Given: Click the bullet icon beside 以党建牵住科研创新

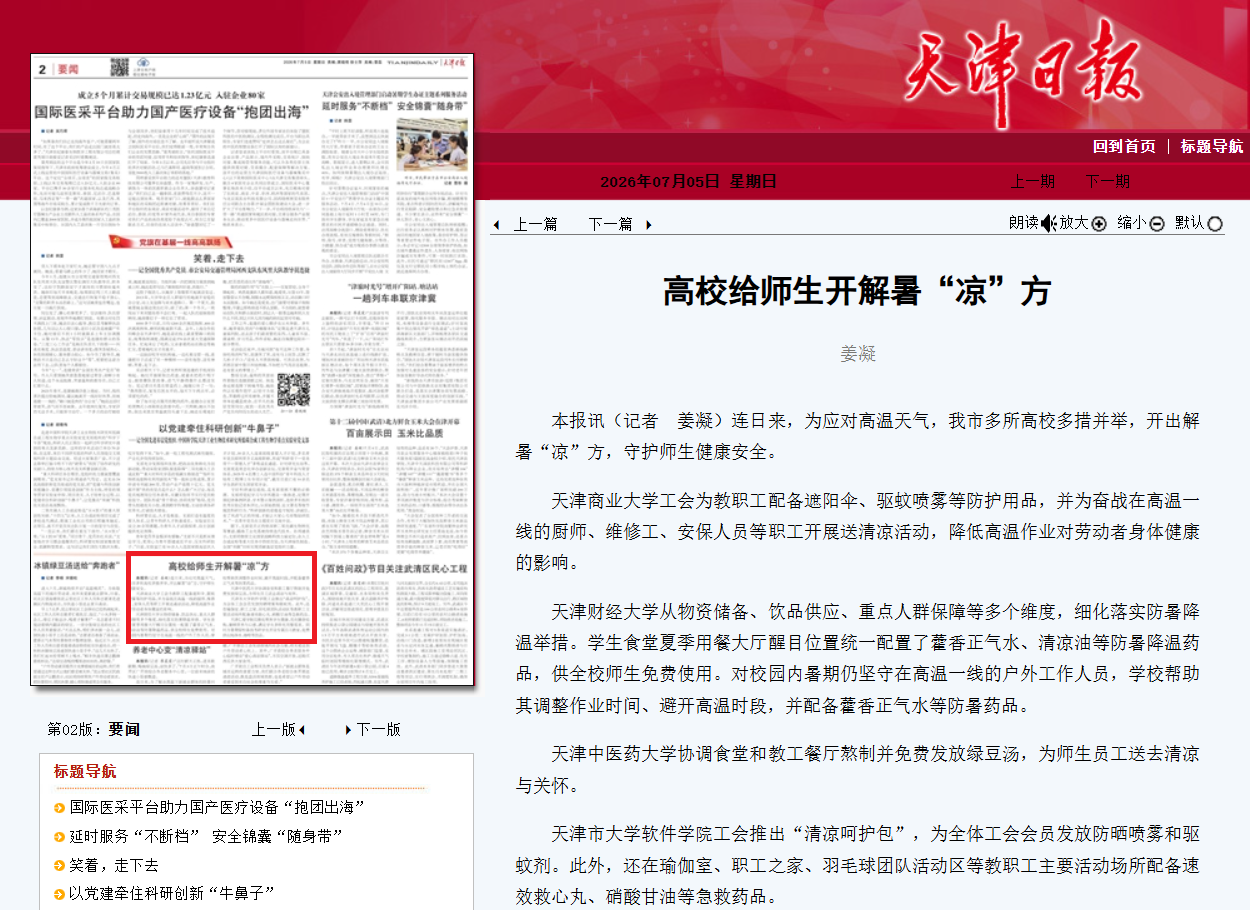Looking at the screenshot, I should coord(60,893).
